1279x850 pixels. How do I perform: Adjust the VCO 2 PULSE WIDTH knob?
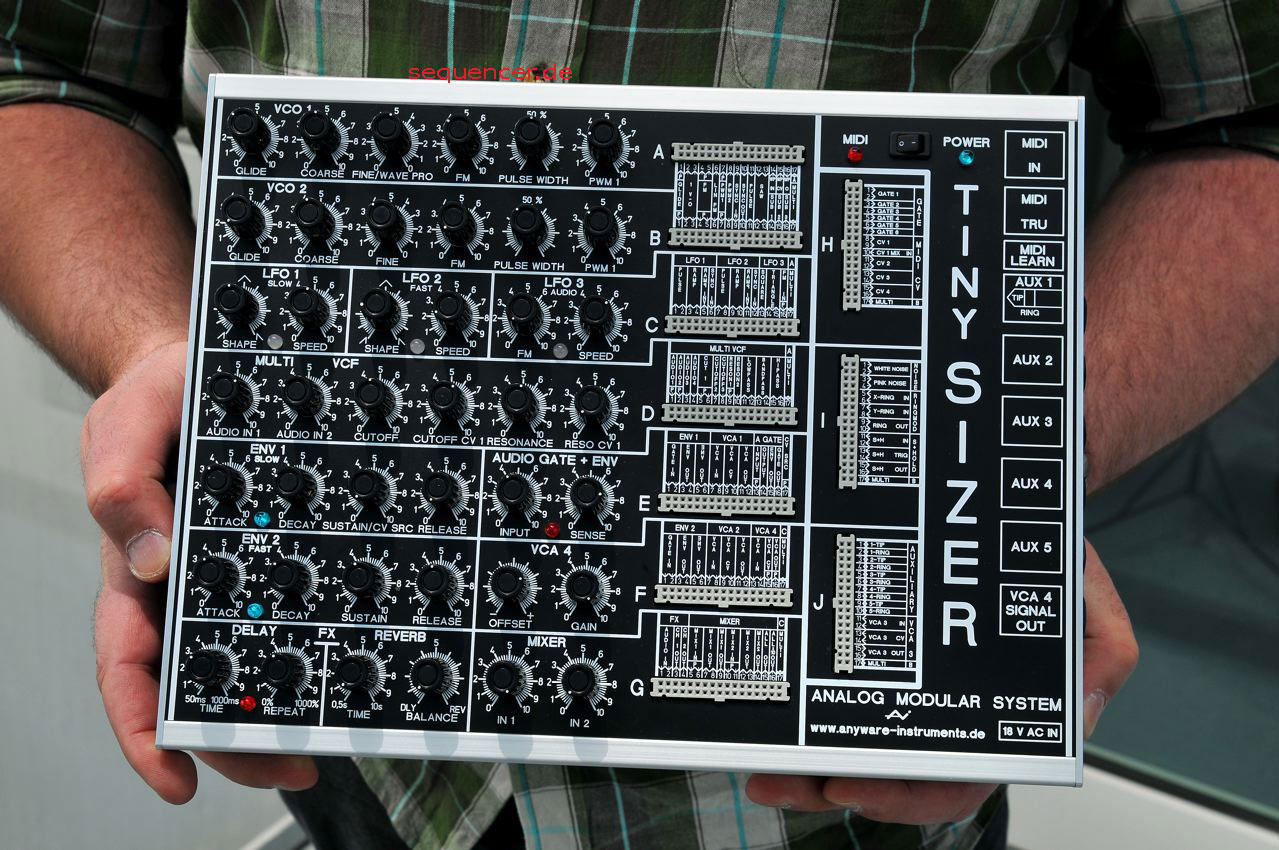[529, 225]
